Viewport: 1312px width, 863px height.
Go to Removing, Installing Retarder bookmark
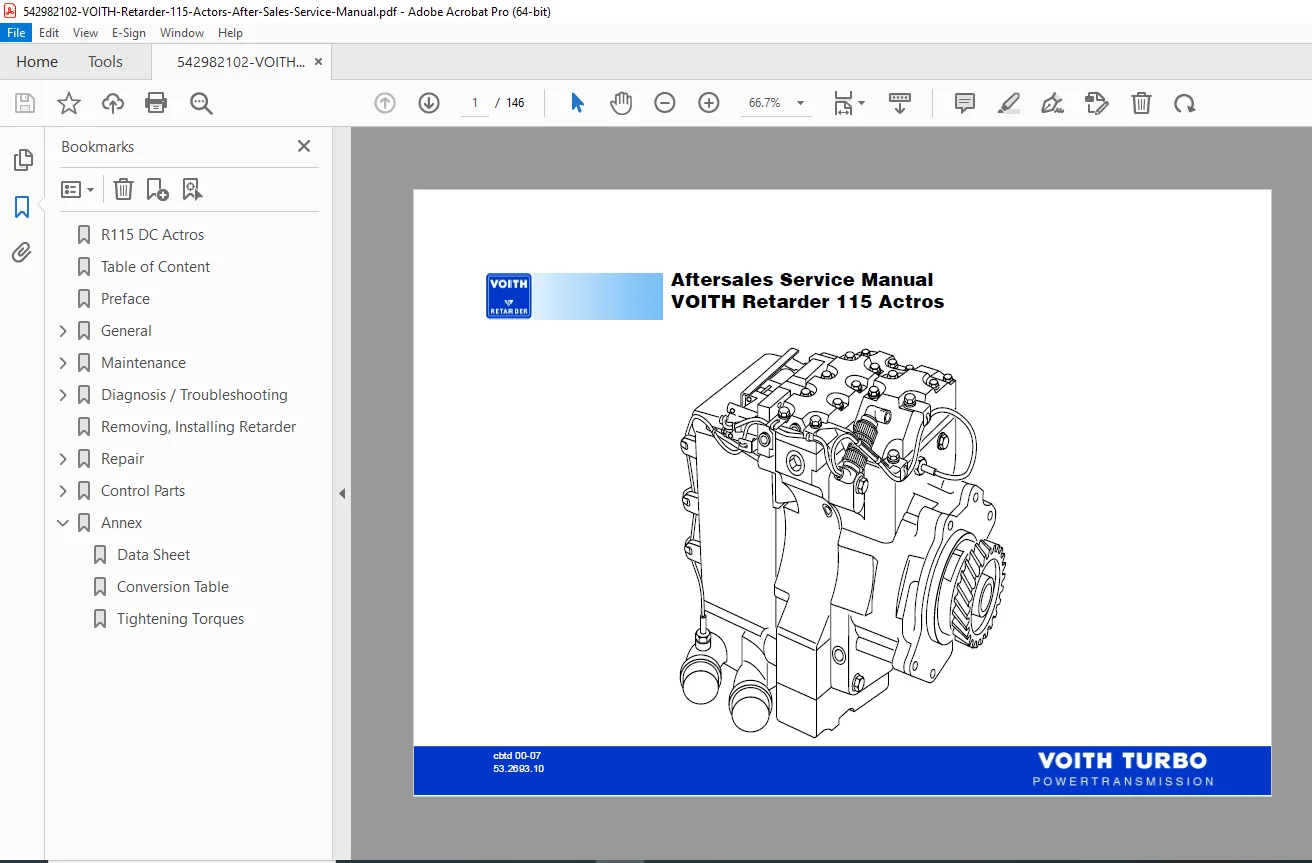(x=198, y=427)
